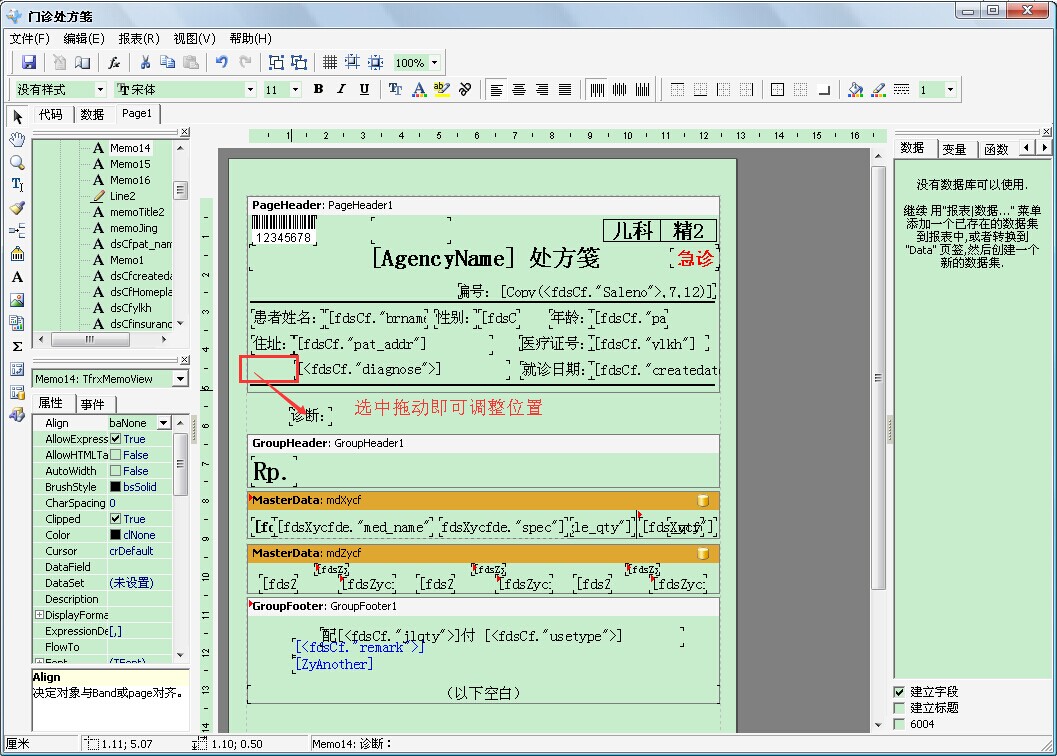Viewport: 1057px width, 756px height.
Task: Open the frame width 1 dropdown
Action: point(950,89)
